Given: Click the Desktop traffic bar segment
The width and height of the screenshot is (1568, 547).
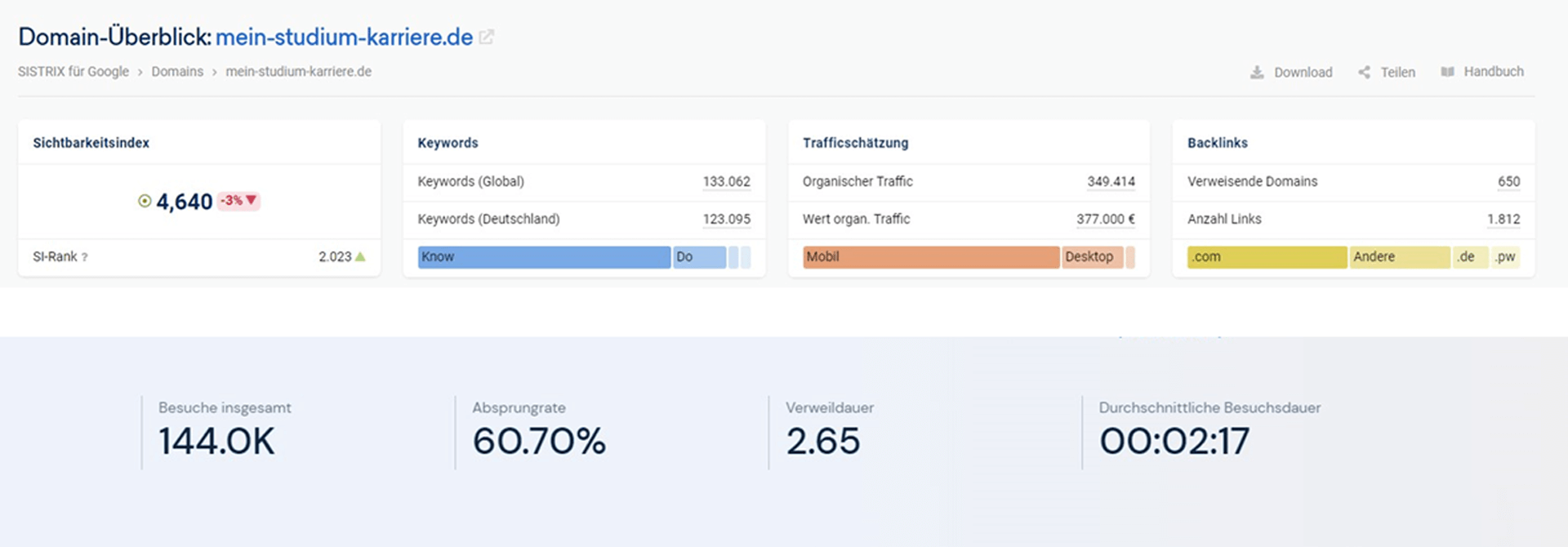Looking at the screenshot, I should point(1092,257).
